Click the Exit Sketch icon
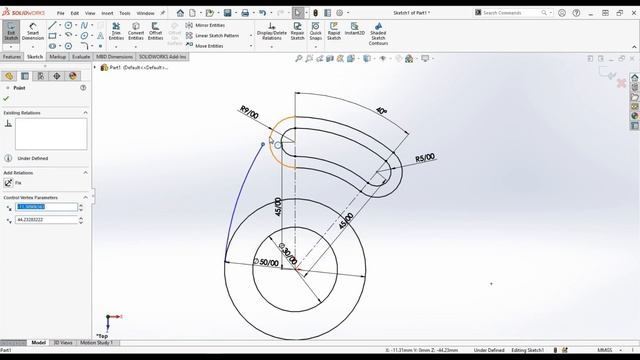Screen dimensions: 640x360 [x=11, y=31]
